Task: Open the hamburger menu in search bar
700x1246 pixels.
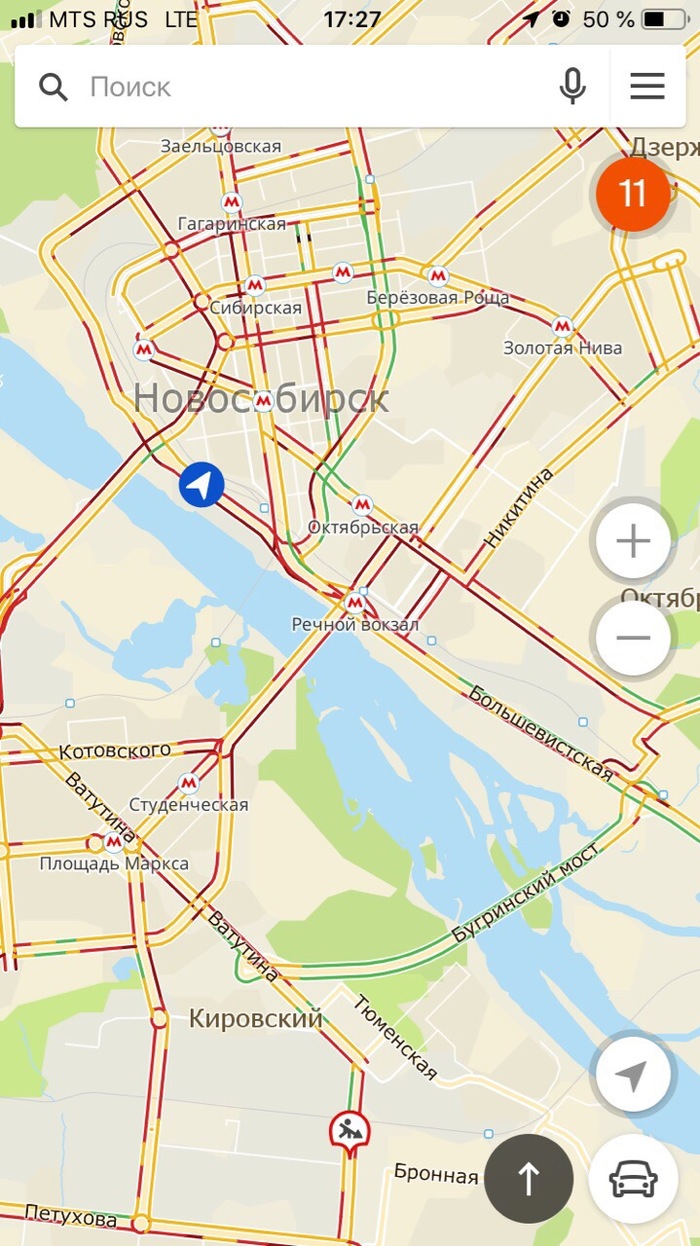Action: point(647,86)
